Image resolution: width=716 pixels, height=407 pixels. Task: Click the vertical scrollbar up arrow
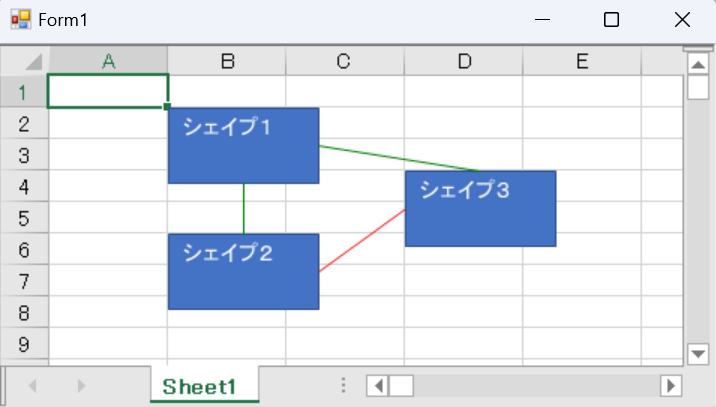click(698, 64)
